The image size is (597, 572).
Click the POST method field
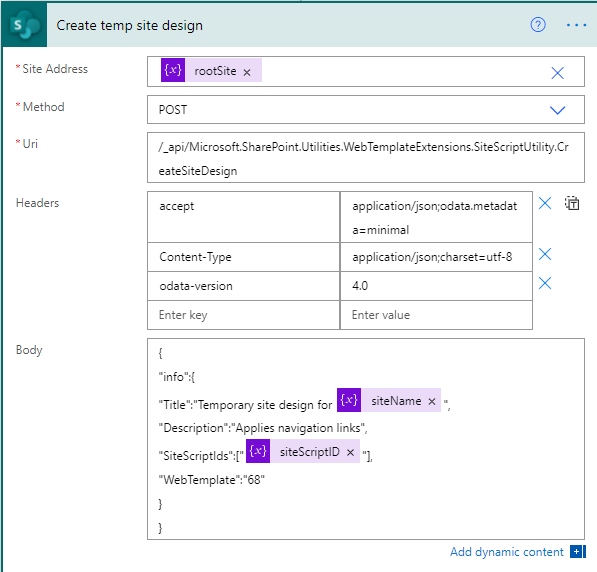tap(366, 110)
